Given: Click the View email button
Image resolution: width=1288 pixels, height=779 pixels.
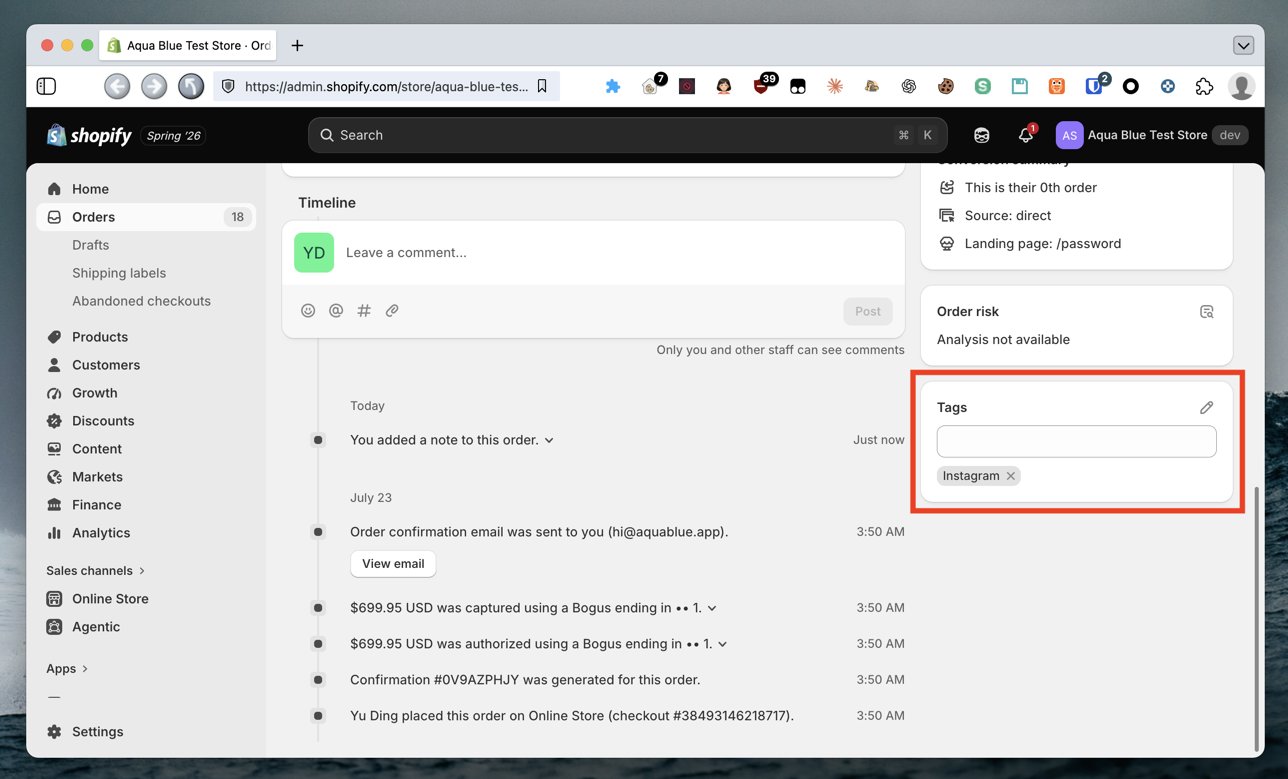Looking at the screenshot, I should [393, 564].
